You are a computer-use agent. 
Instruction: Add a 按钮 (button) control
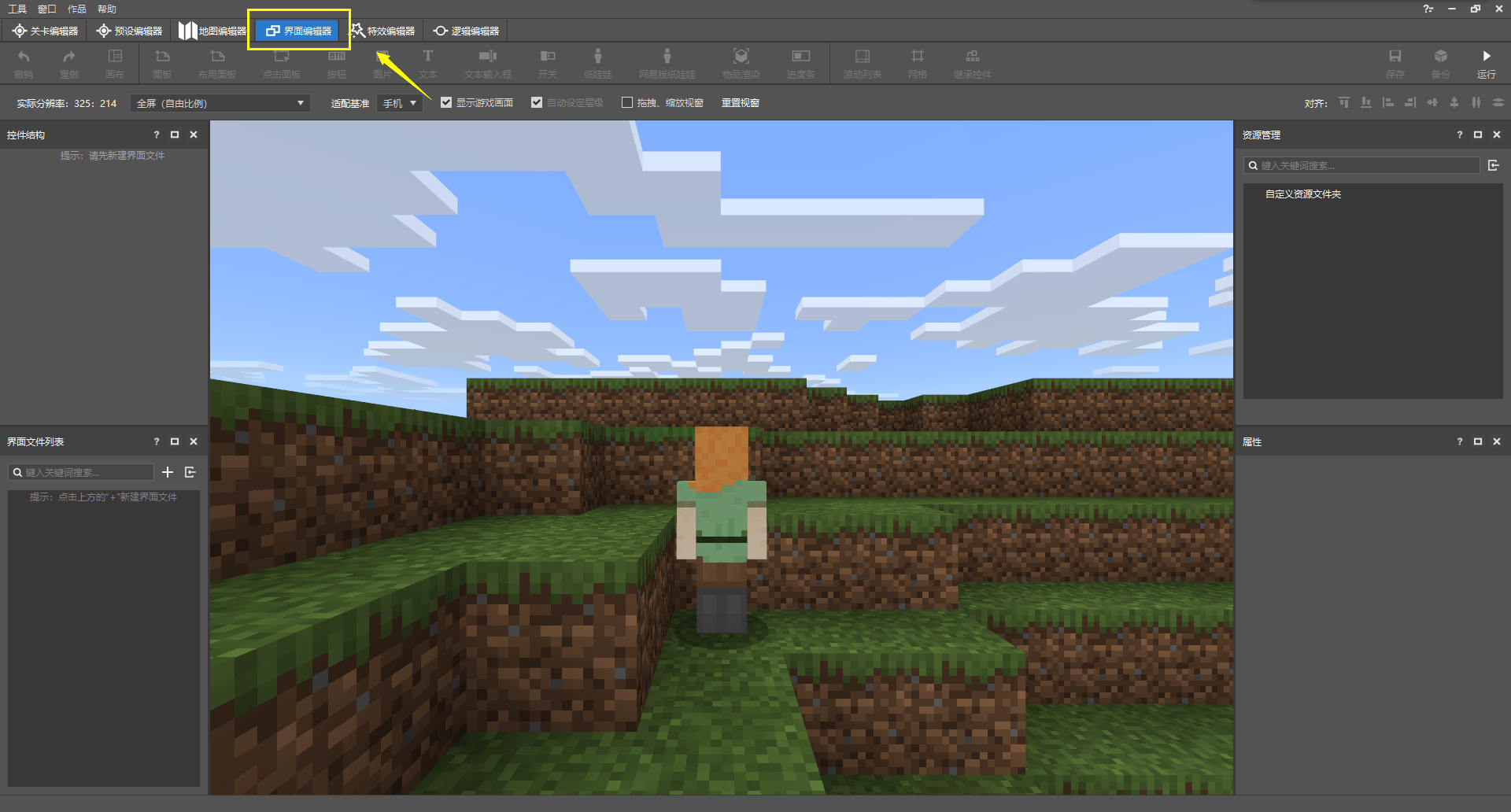click(337, 63)
